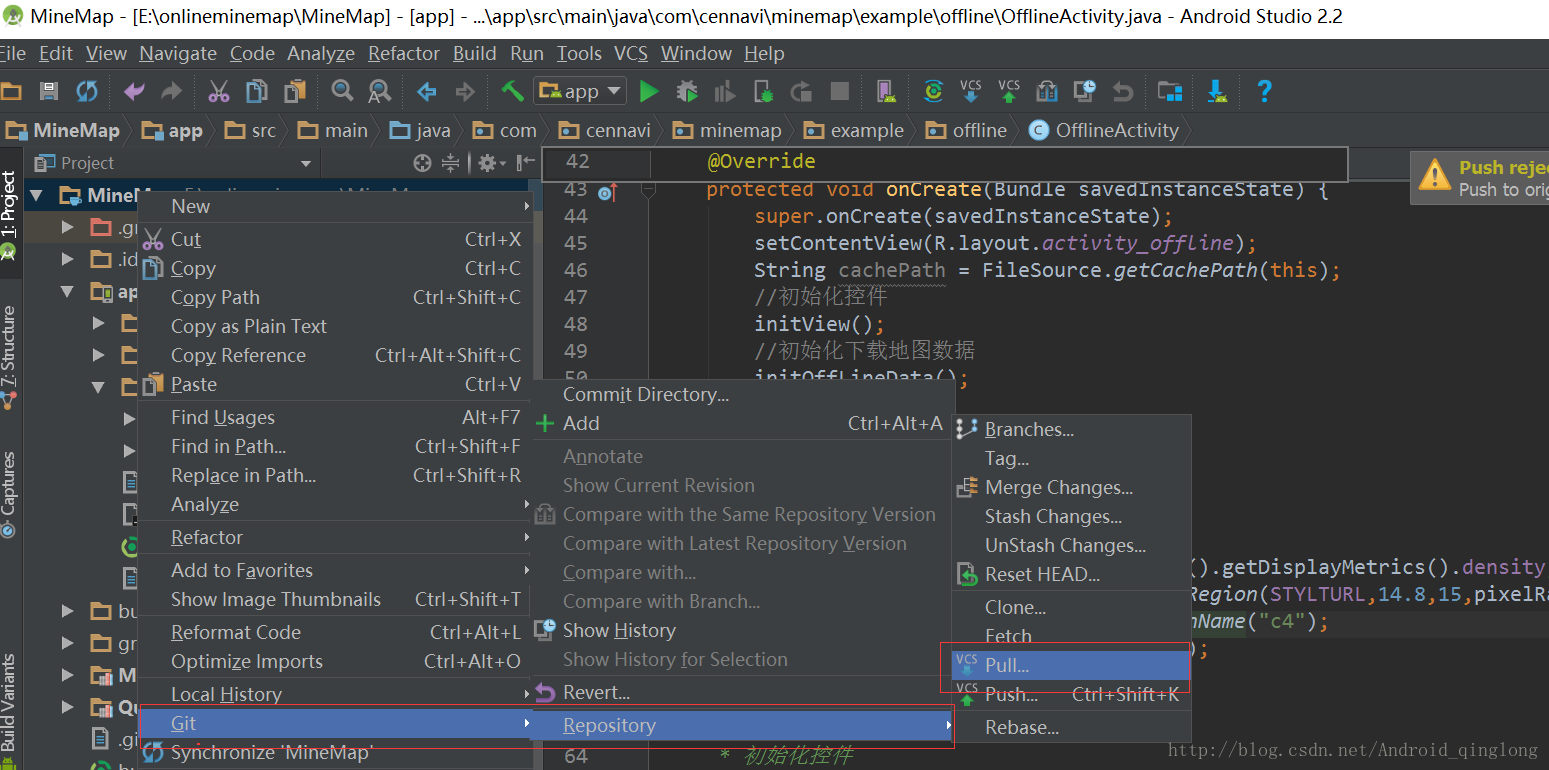This screenshot has width=1549, height=770.
Task: Collapse onCreate method fold marker at line 43
Action: click(x=647, y=189)
